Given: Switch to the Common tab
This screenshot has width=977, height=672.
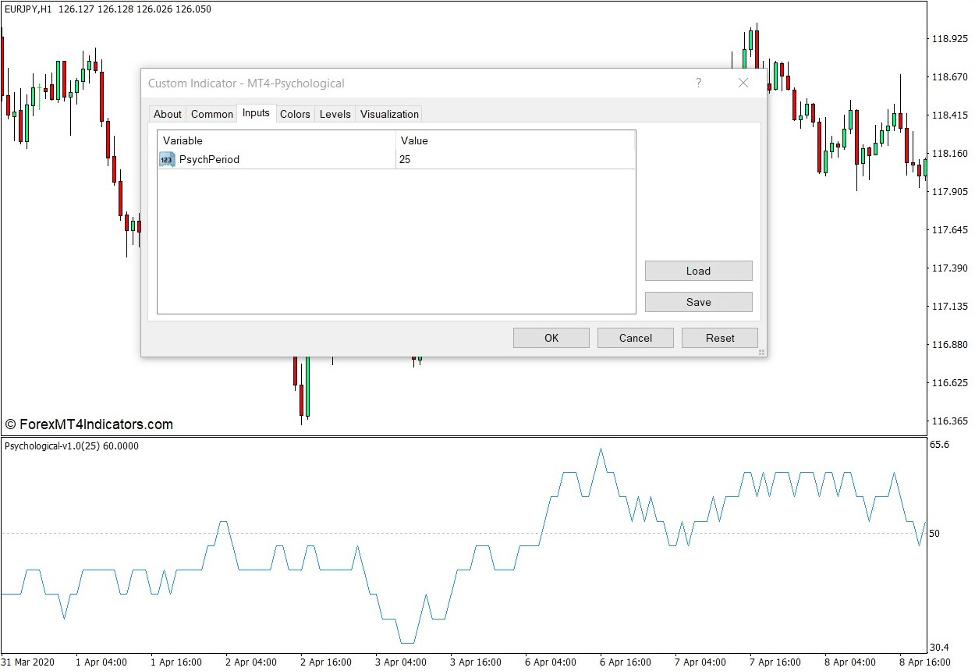Looking at the screenshot, I should (212, 114).
